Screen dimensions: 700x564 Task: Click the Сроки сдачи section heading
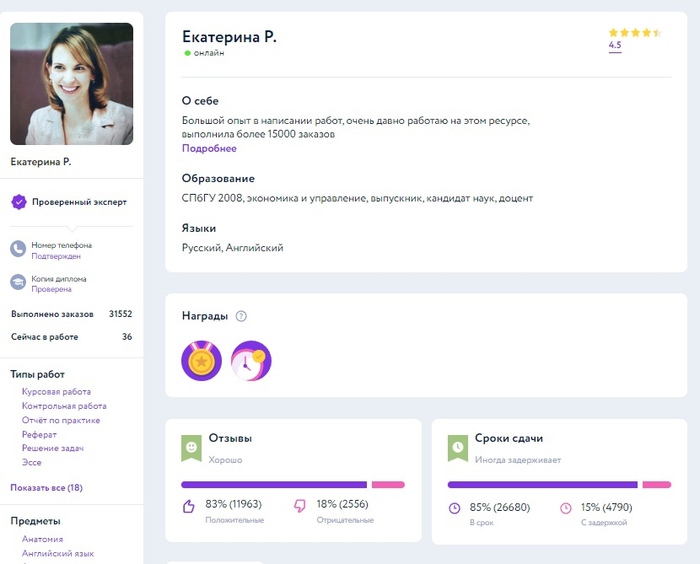coord(509,438)
